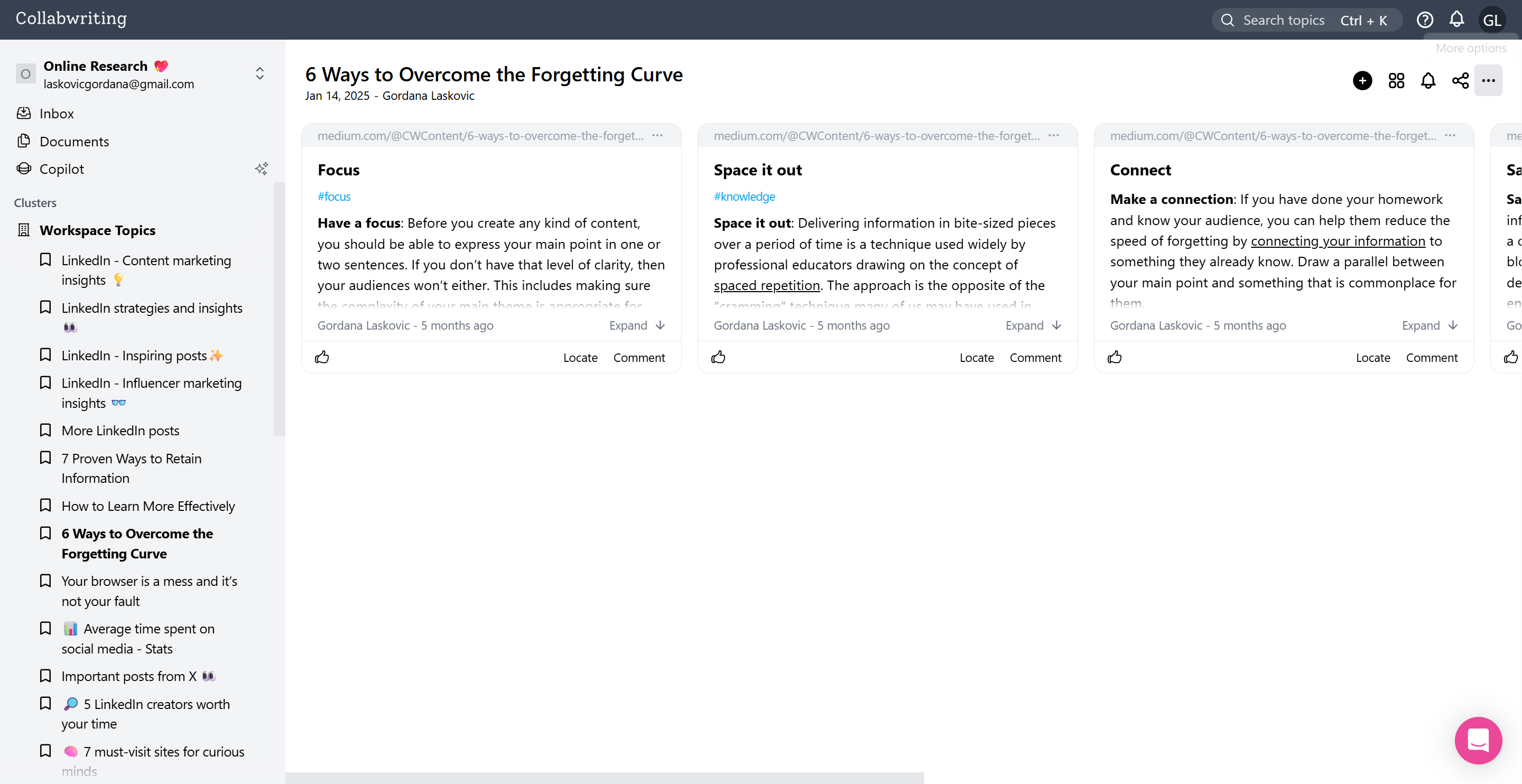Open LinkedIn - Influencer marketing insights topic
Image resolution: width=1522 pixels, height=784 pixels.
(x=151, y=393)
